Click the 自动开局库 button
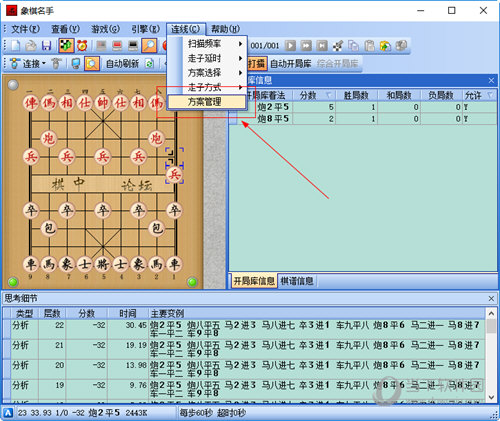This screenshot has height=421, width=500. [x=290, y=63]
